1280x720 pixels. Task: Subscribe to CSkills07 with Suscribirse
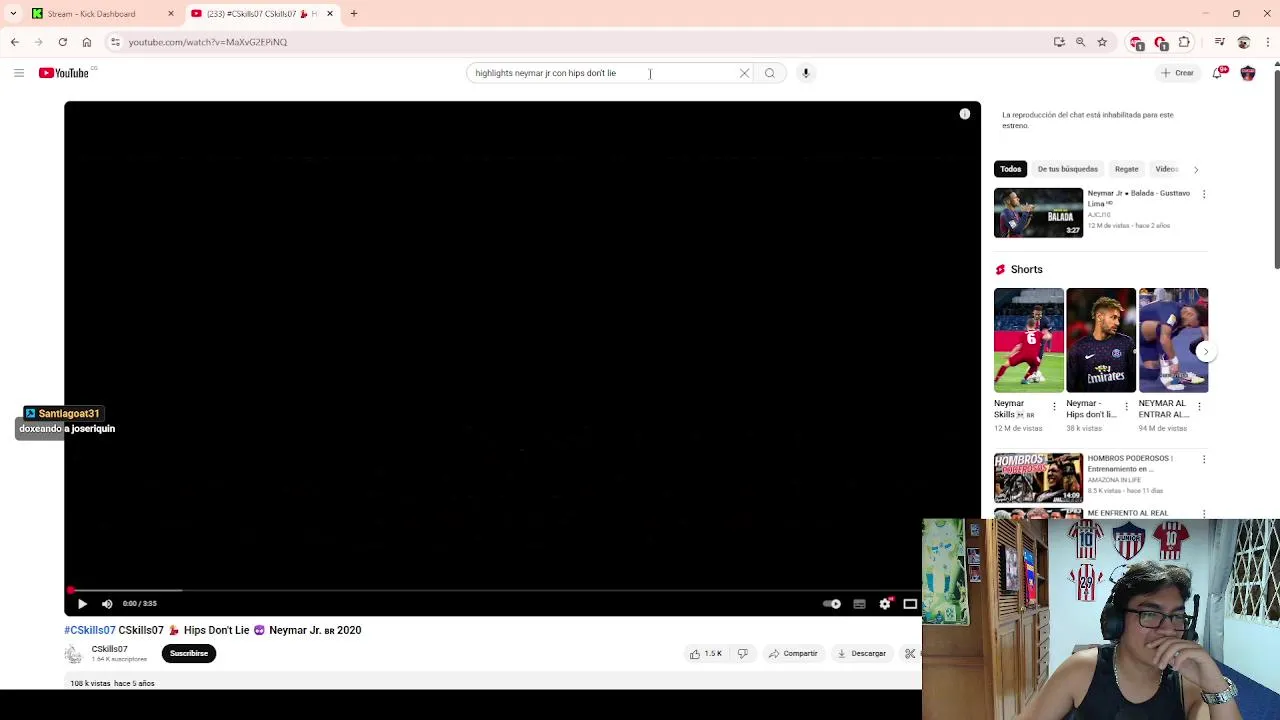189,654
